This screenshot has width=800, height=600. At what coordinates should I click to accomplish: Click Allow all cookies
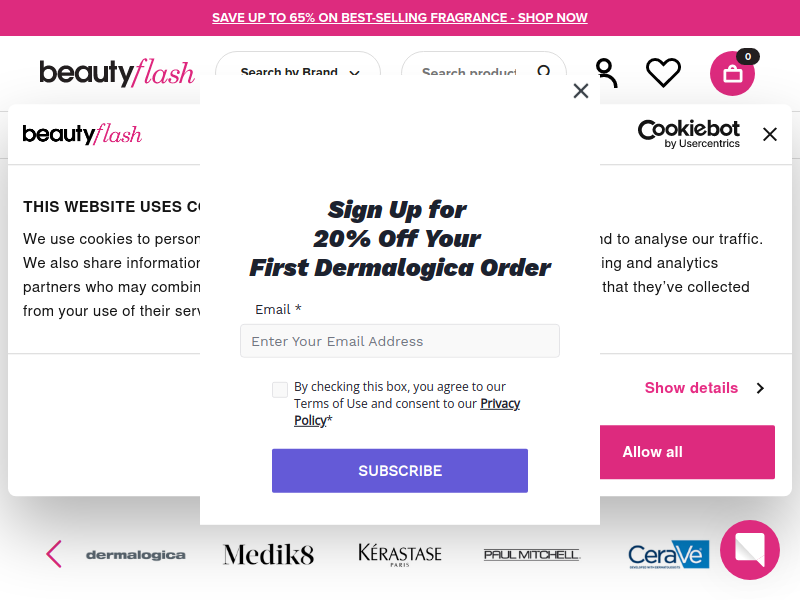click(687, 452)
